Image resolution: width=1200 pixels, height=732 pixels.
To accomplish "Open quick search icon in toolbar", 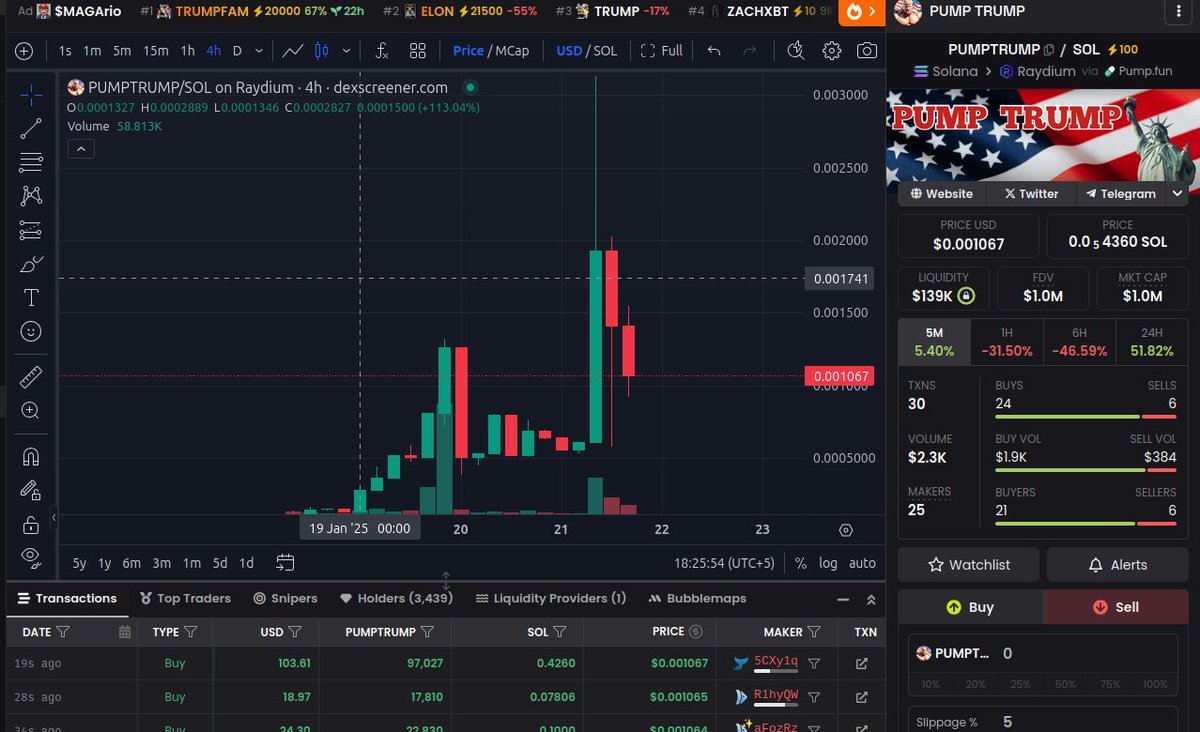I will click(795, 51).
